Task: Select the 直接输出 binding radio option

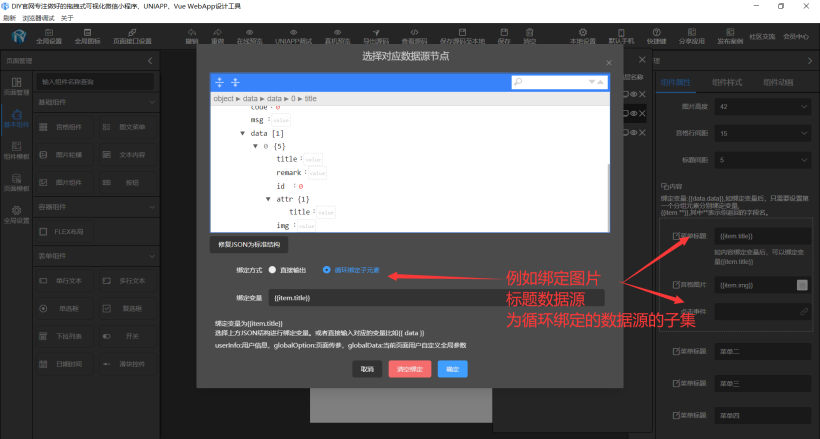Action: [270, 270]
